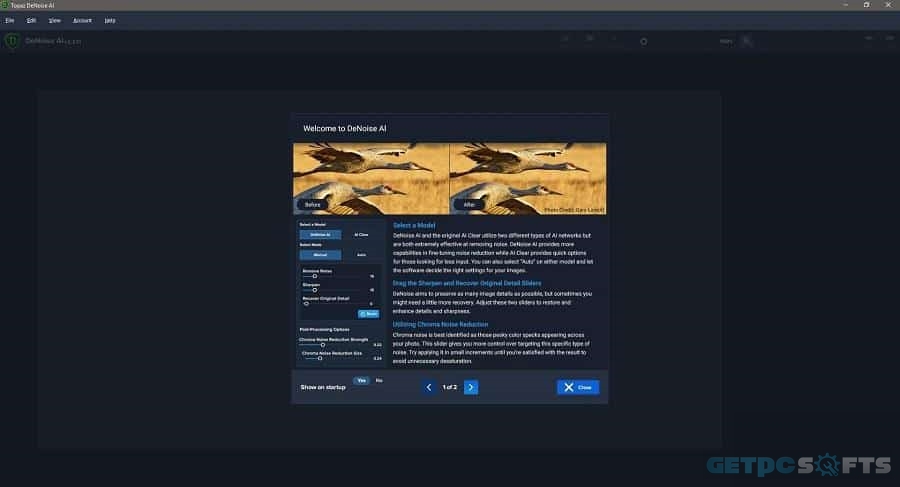900x487 pixels.
Task: Click the 'Show on startup' label
Action: pos(323,387)
